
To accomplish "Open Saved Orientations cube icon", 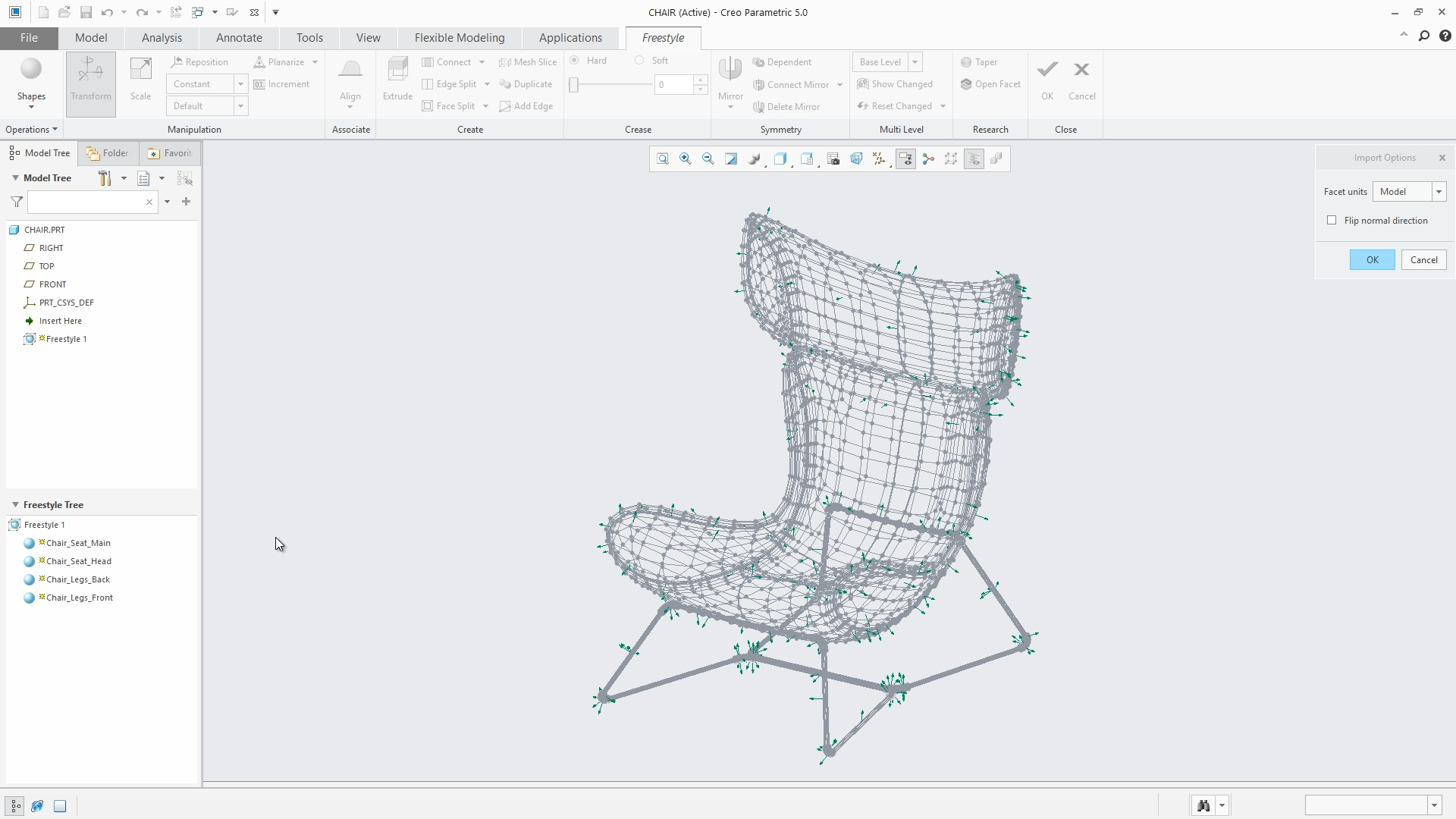I will click(807, 158).
